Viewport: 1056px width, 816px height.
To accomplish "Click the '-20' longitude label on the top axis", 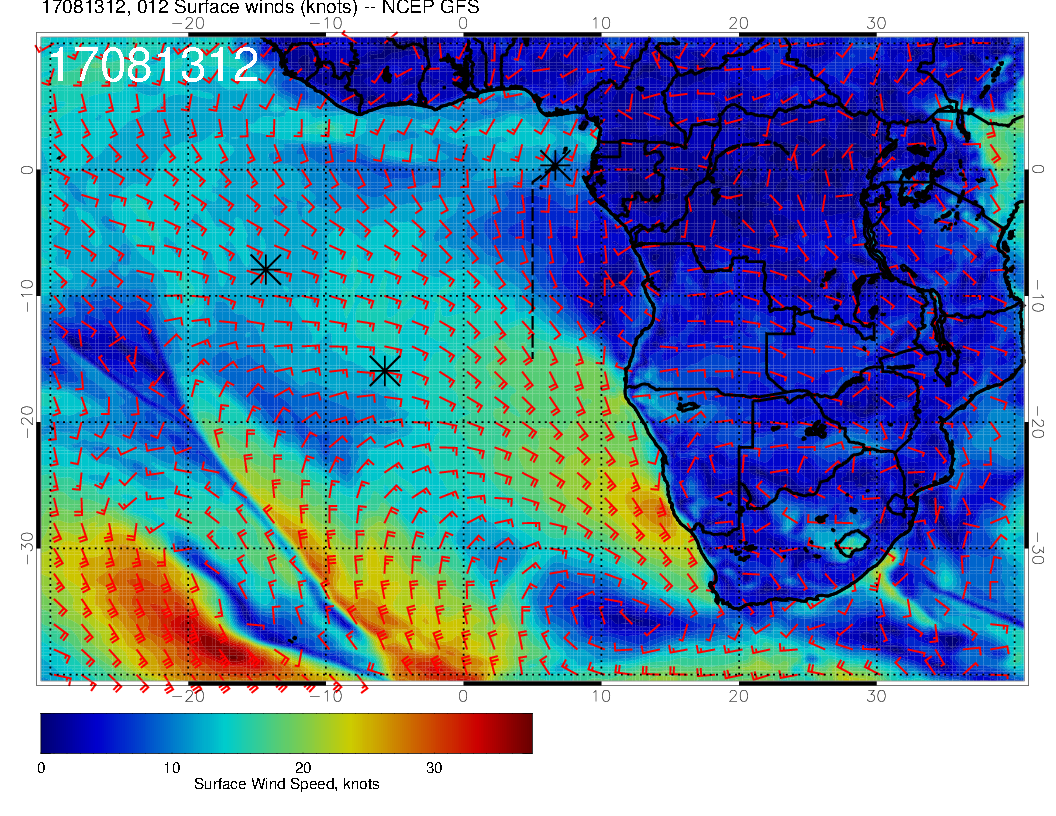I will [188, 23].
